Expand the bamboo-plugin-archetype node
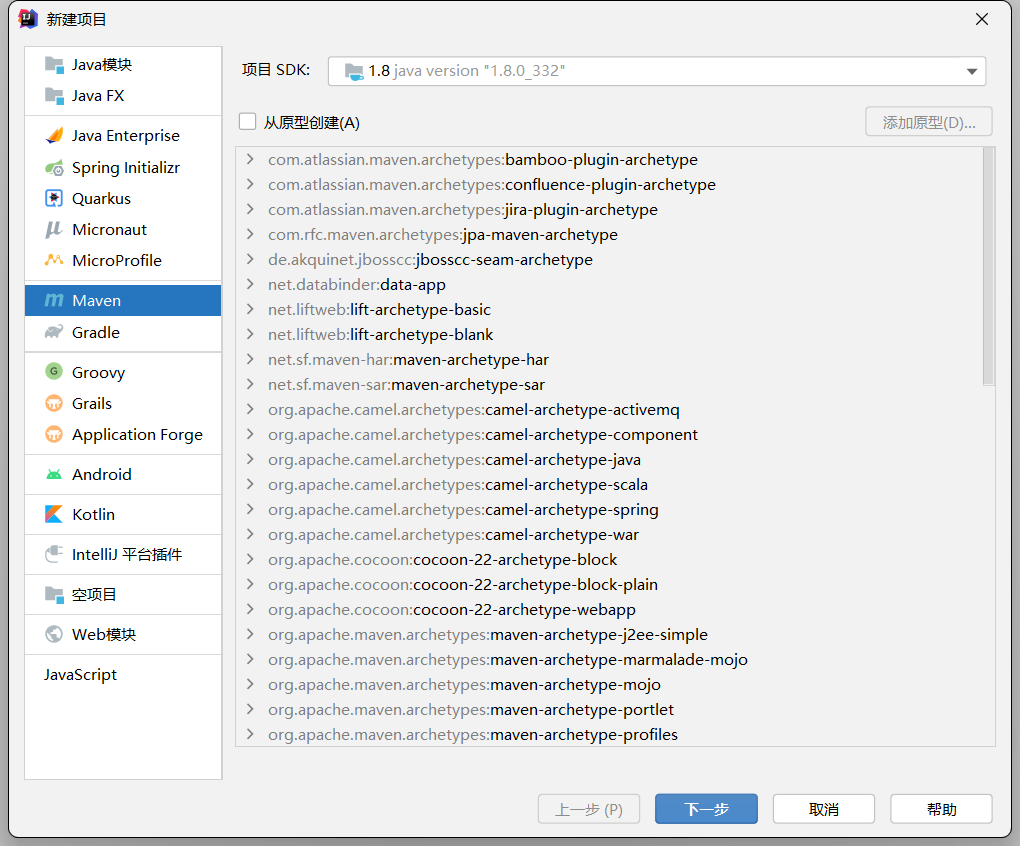 (x=250, y=159)
